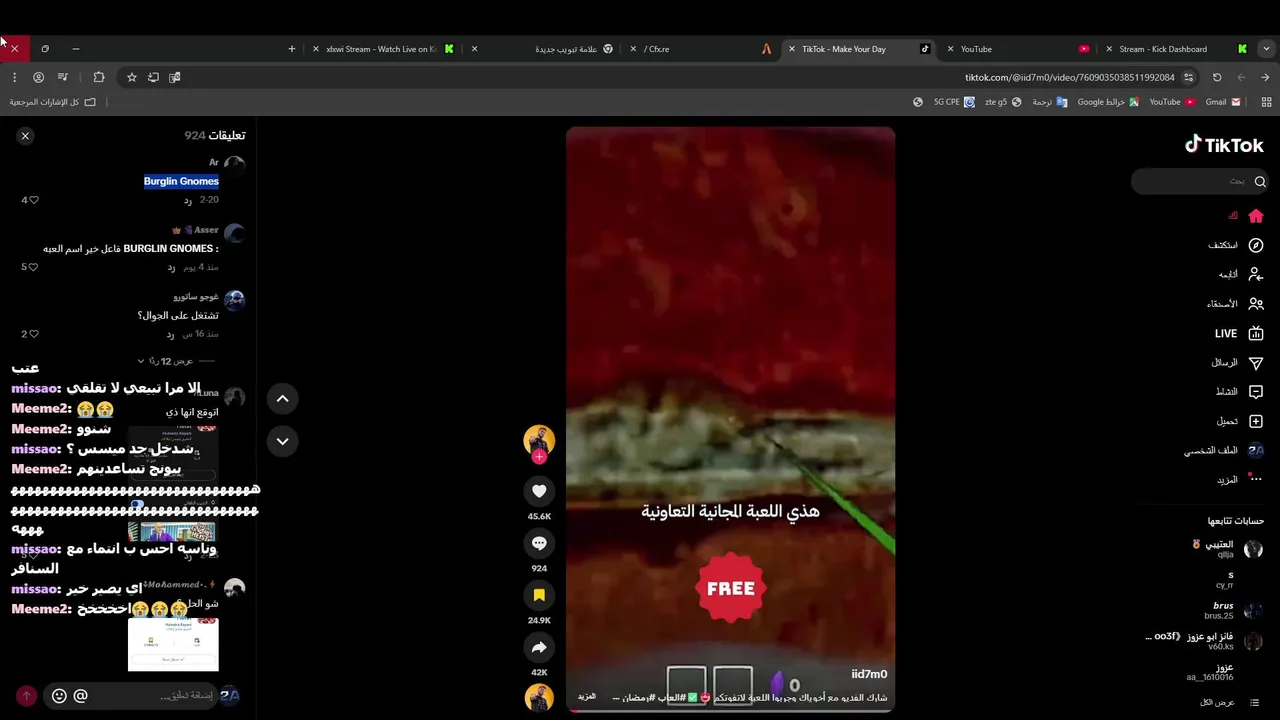The width and height of the screenshot is (1280, 720).
Task: Bookmark this page with the star icon
Action: click(131, 77)
